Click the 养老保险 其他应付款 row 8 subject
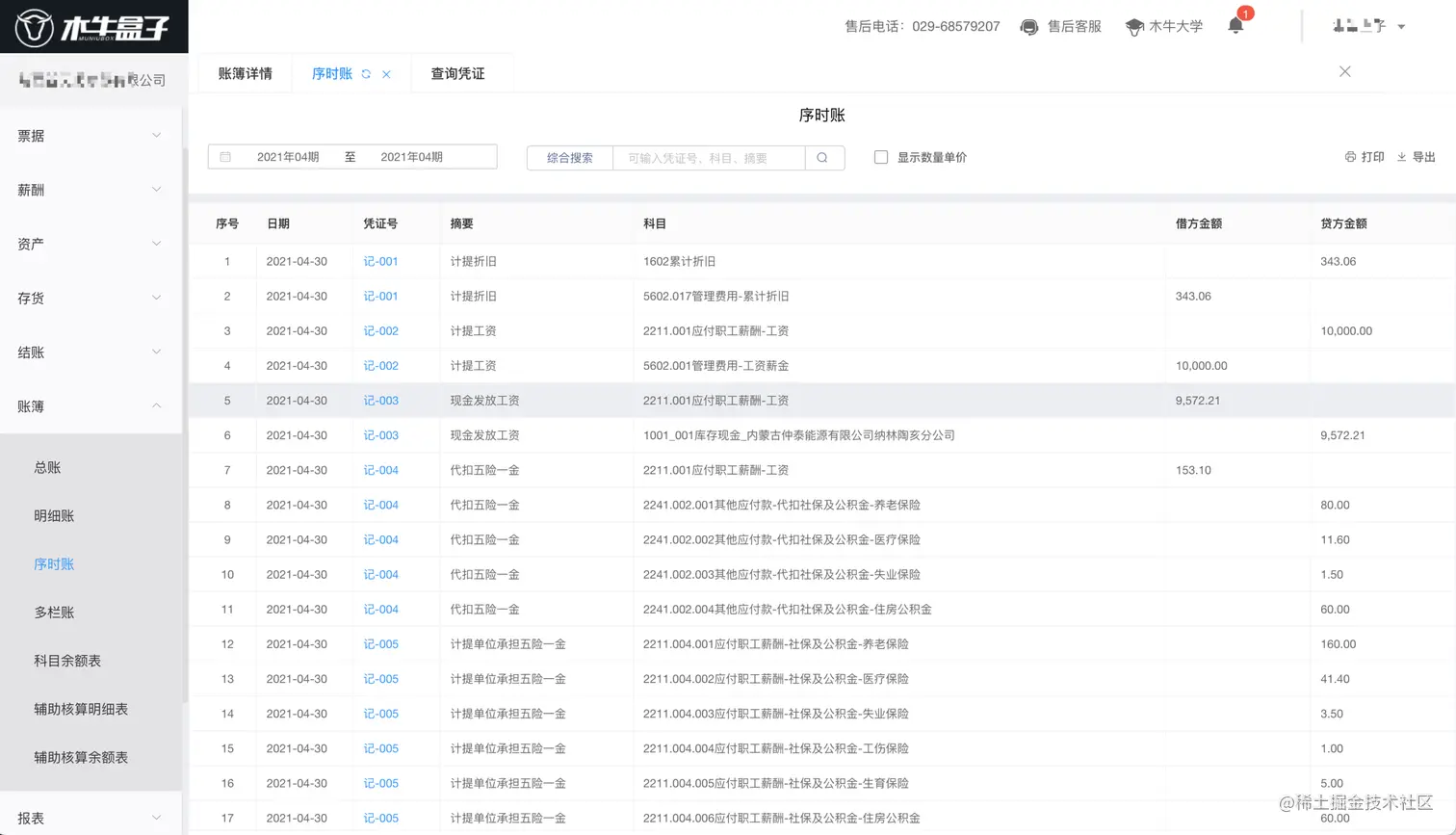1456x835 pixels. [x=782, y=505]
